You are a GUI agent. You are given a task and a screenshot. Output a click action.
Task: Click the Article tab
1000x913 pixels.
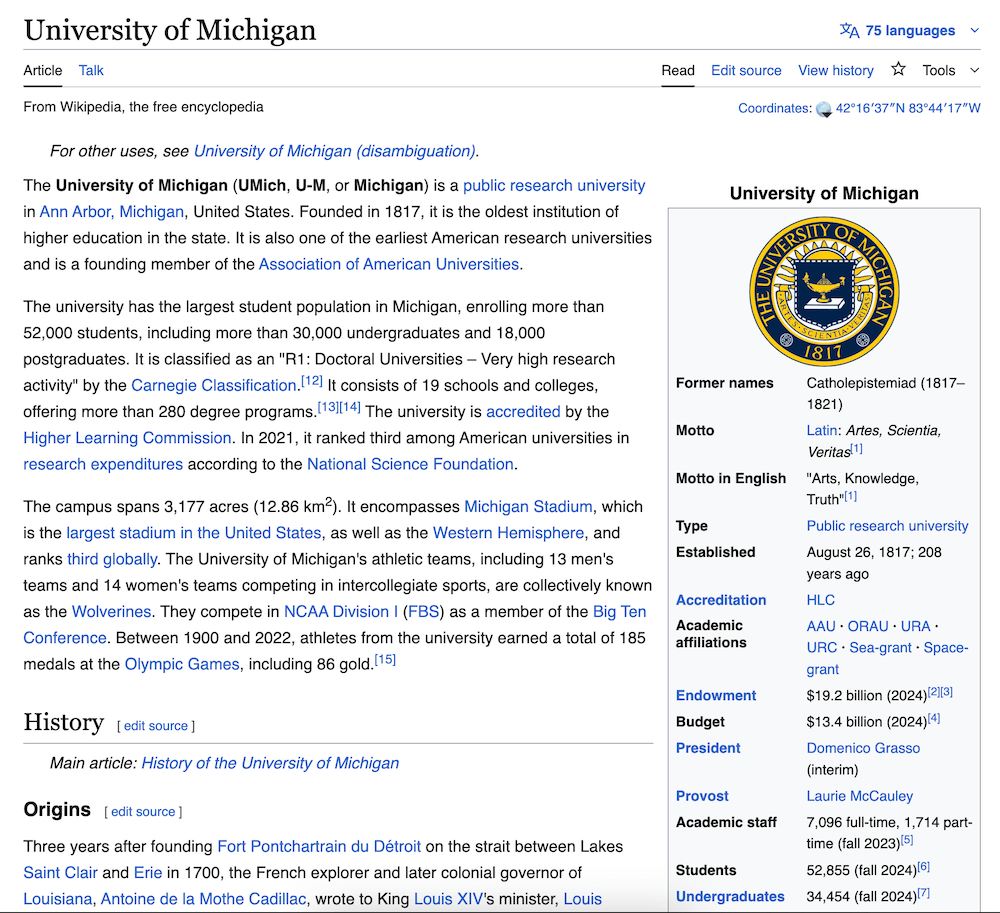(42, 70)
